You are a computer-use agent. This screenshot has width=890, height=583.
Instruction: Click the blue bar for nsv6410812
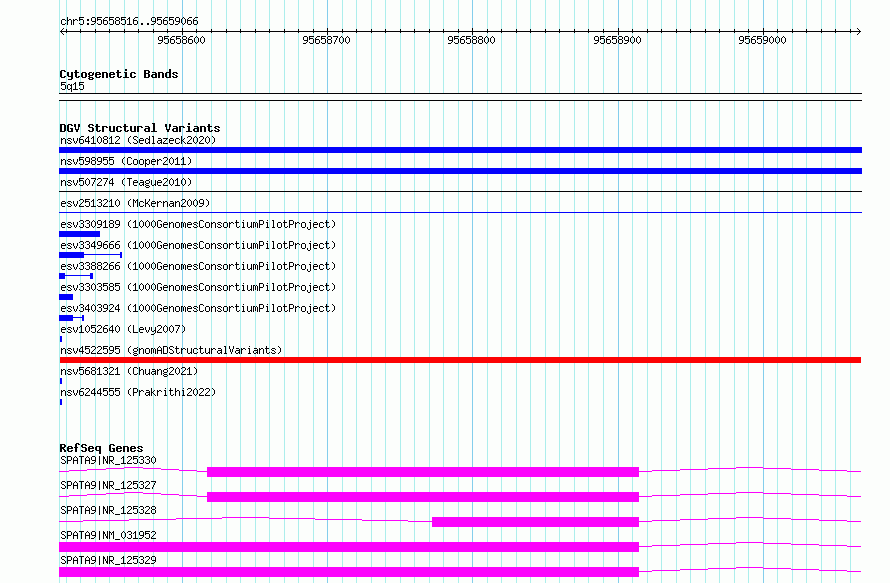[460, 150]
